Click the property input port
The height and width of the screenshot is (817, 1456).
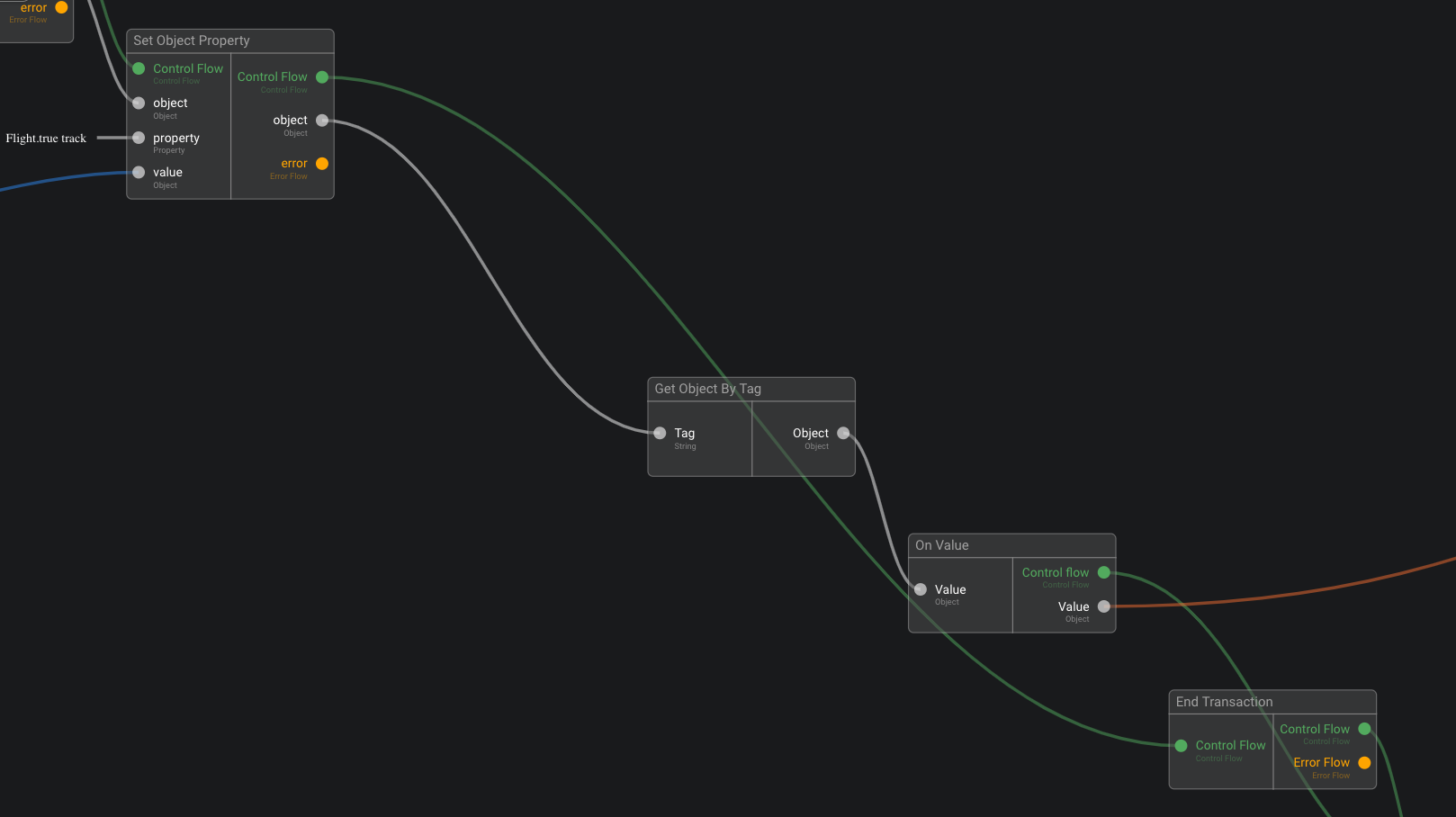[x=139, y=138]
